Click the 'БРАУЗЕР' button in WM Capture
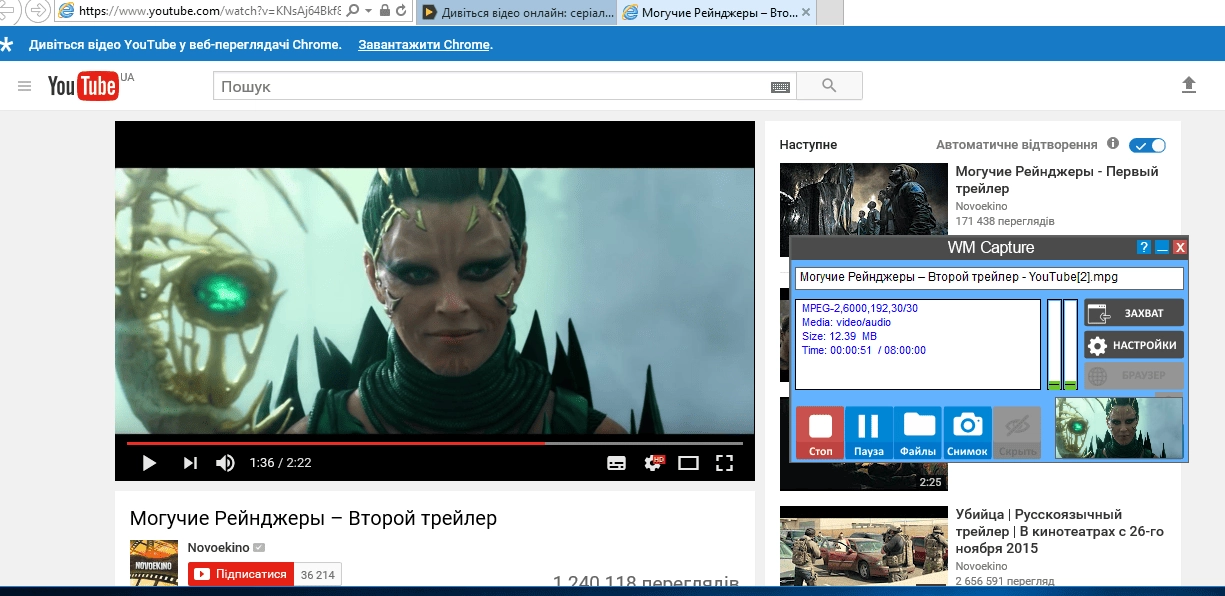 pos(1134,376)
